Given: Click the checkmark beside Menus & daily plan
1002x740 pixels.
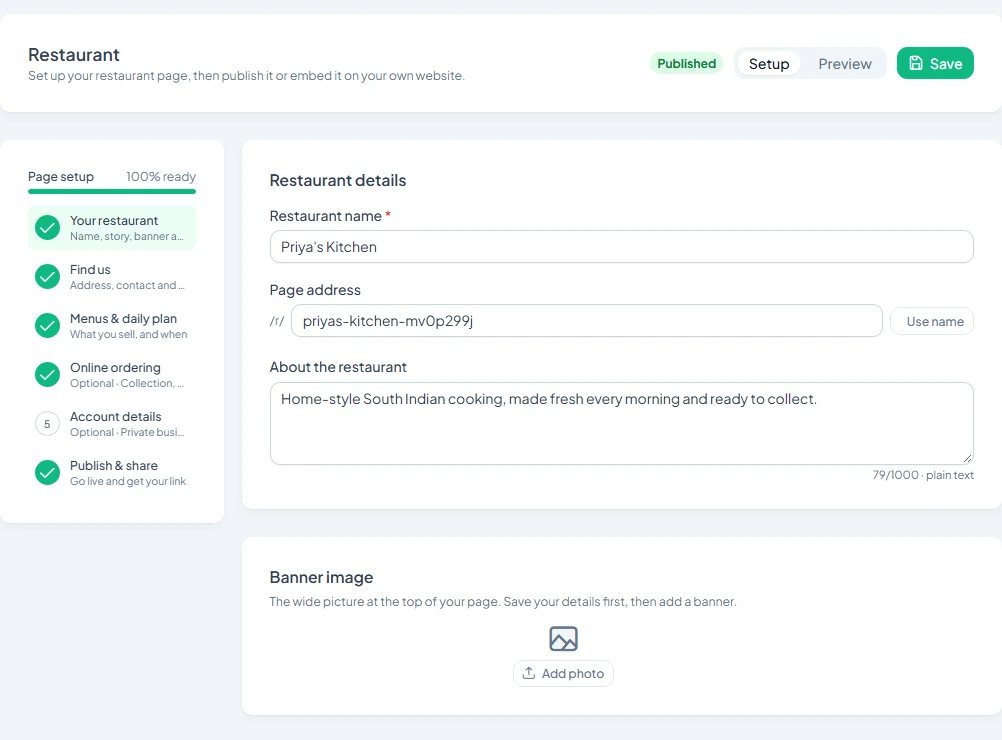Looking at the screenshot, I should pyautogui.click(x=47, y=326).
